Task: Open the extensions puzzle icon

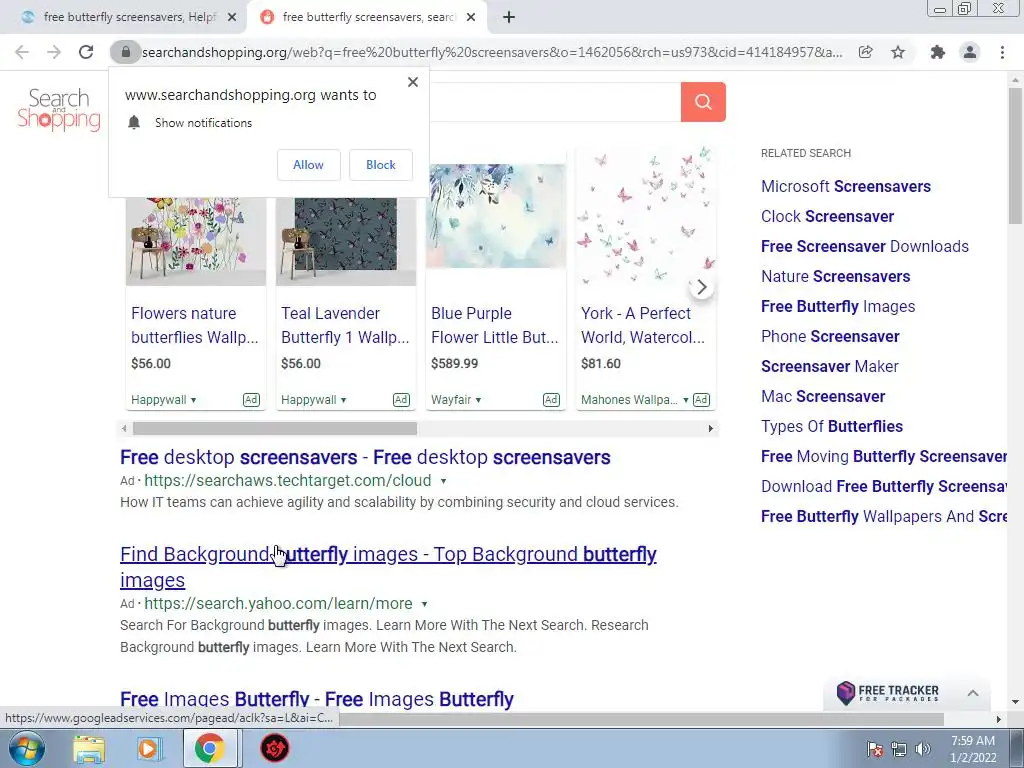Action: pos(938,52)
